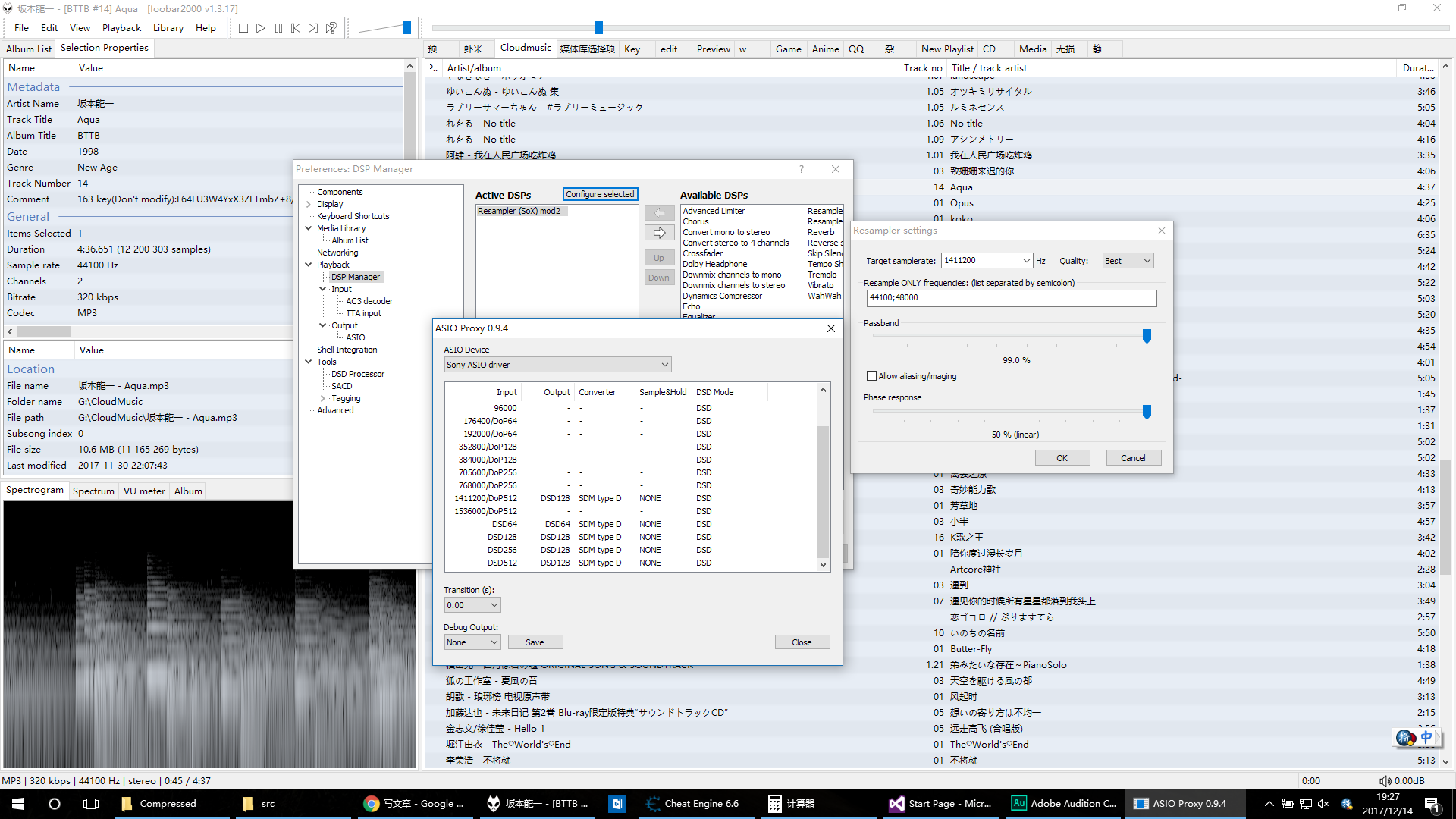The height and width of the screenshot is (819, 1456).
Task: Select Resampler (SoX) mod2 in Active DSPs
Action: coord(521,211)
